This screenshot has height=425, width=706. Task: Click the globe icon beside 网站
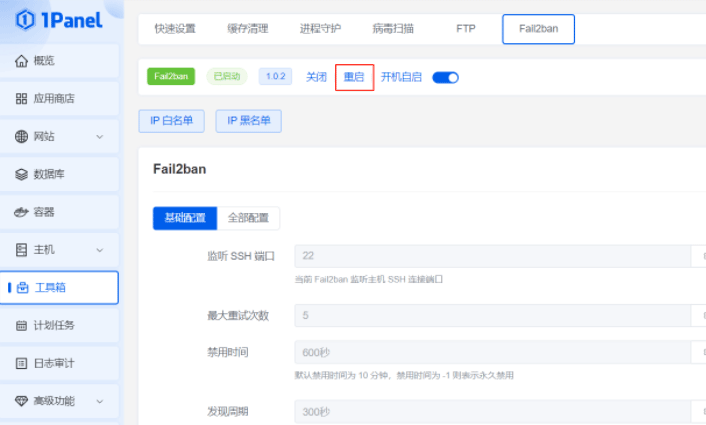click(21, 136)
